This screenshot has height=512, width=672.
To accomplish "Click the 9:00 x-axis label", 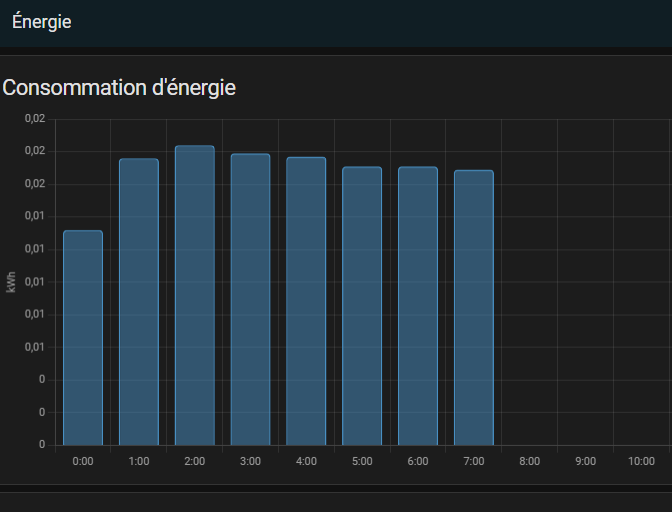I will 585,461.
